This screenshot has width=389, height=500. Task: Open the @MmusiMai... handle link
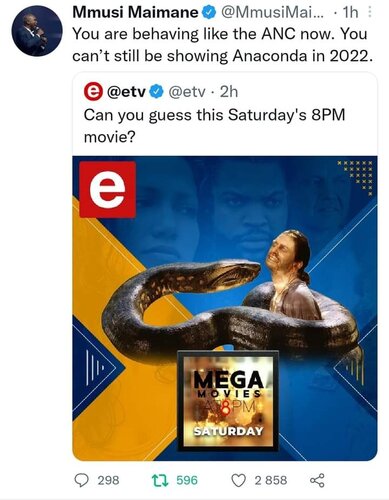(x=270, y=13)
